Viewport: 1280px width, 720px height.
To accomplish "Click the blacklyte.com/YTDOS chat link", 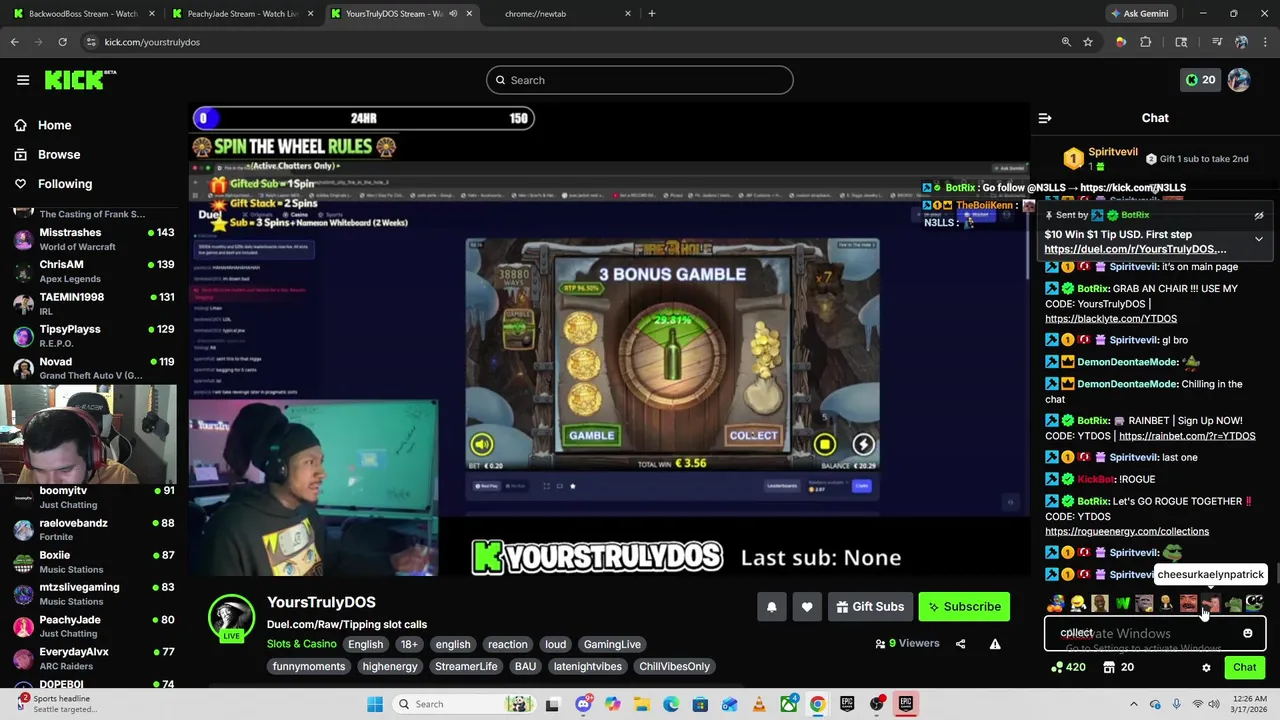I will [1110, 319].
